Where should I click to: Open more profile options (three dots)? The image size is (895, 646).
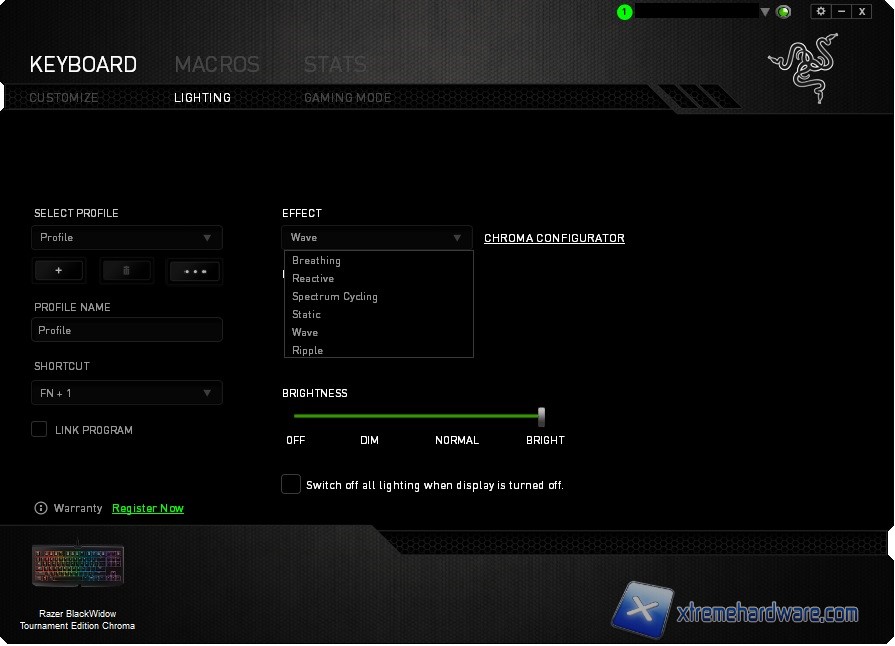coord(194,271)
